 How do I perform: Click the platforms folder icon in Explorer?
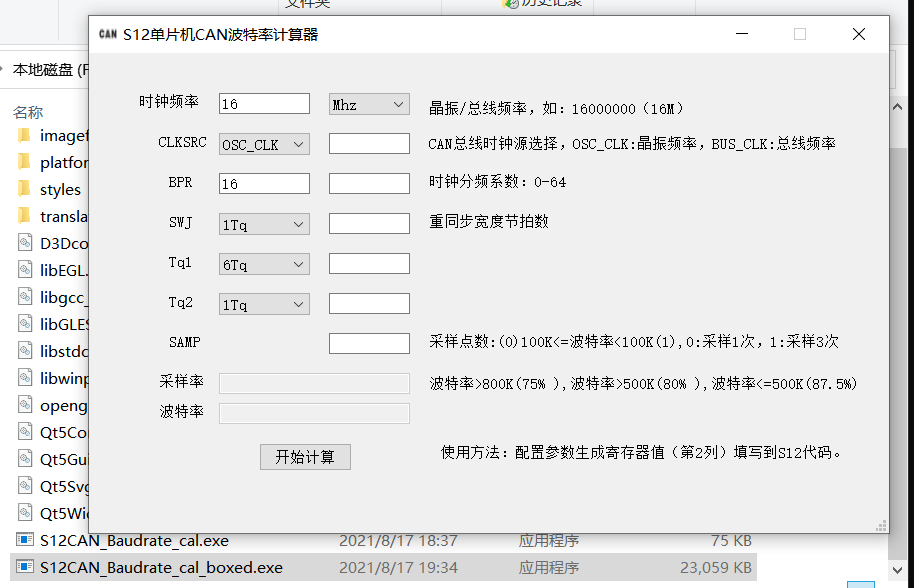click(x=24, y=161)
